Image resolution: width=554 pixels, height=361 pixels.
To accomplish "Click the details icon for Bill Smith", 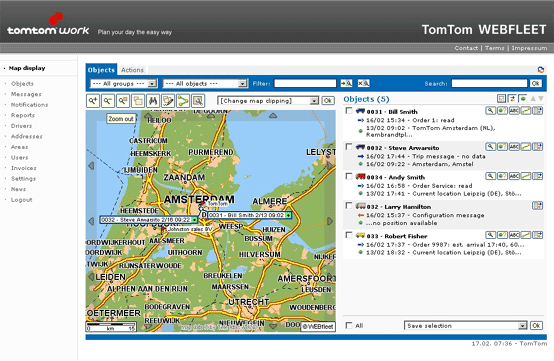I will tap(537, 111).
